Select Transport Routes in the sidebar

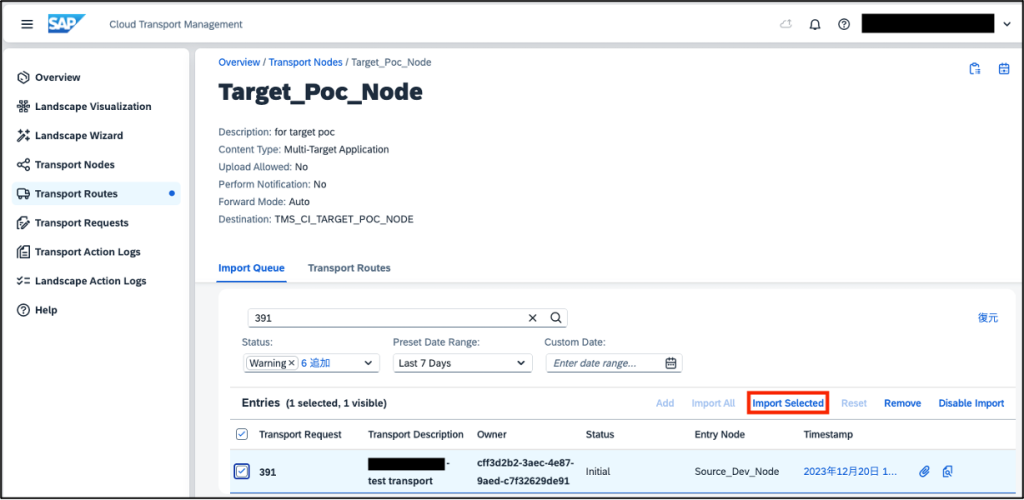pos(96,194)
